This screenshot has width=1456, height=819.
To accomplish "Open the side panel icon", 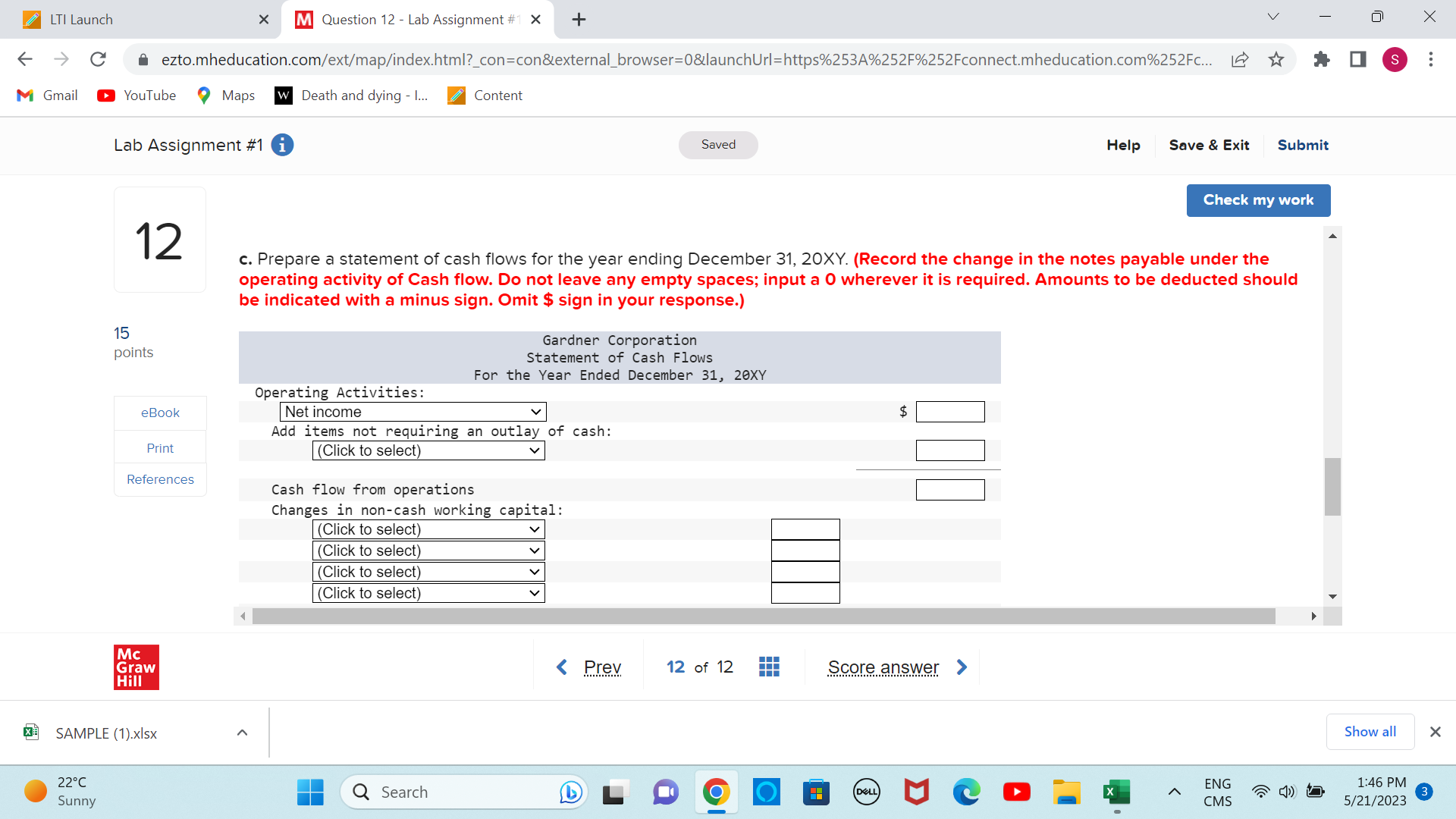I will [1357, 59].
